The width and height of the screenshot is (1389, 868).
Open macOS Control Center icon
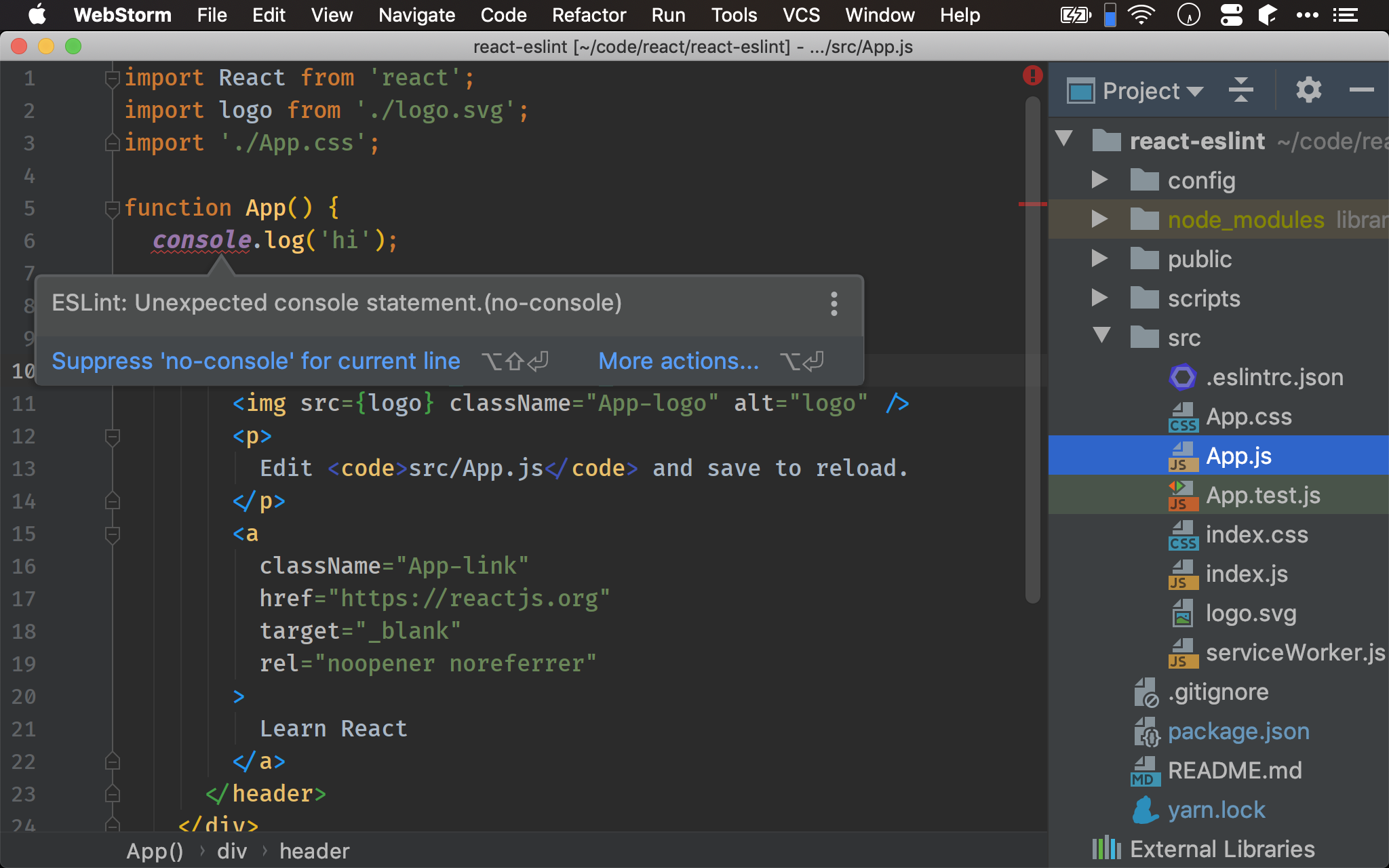(1232, 15)
